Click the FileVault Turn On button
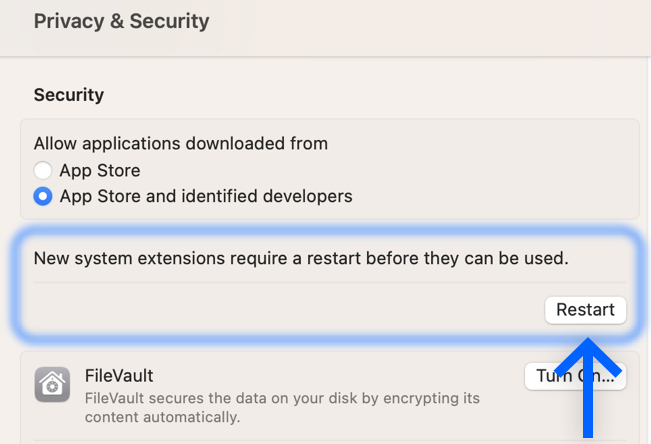The image size is (651, 444). (x=575, y=376)
